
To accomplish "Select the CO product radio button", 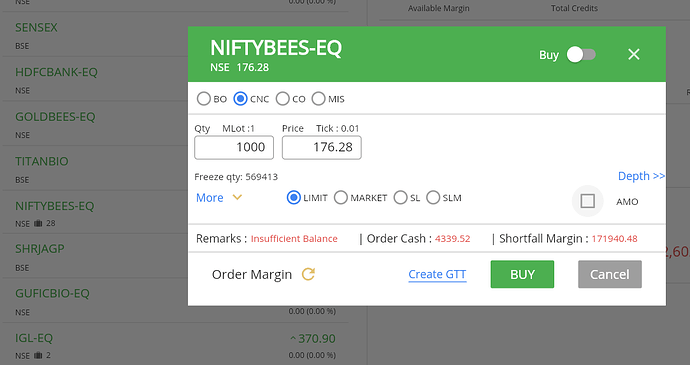I will (x=283, y=99).
